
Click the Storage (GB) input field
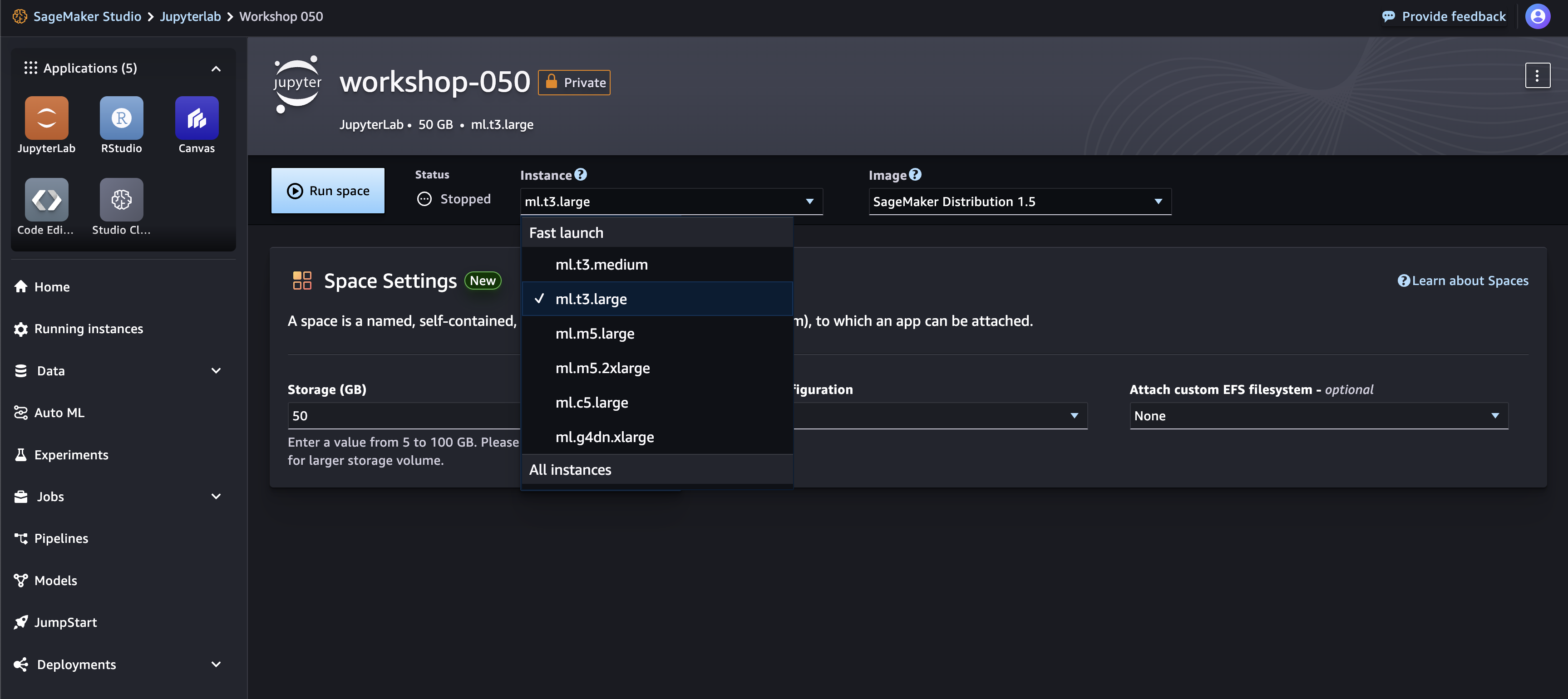[x=404, y=416]
